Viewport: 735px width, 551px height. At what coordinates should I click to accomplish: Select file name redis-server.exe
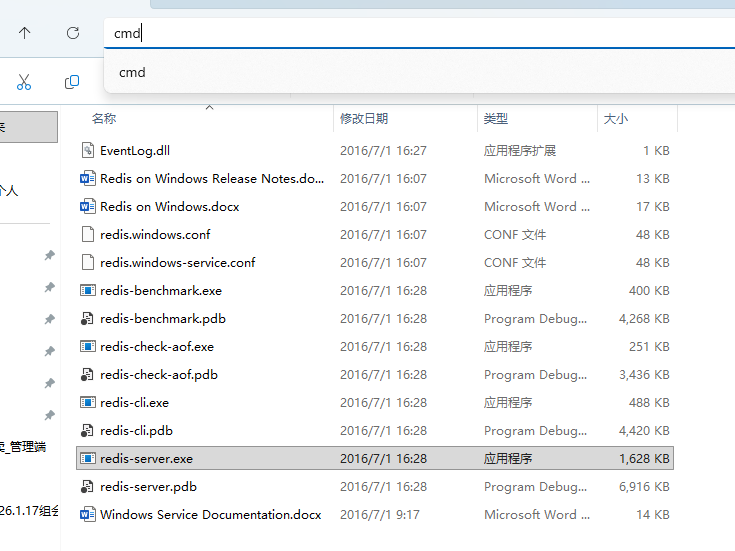146,459
